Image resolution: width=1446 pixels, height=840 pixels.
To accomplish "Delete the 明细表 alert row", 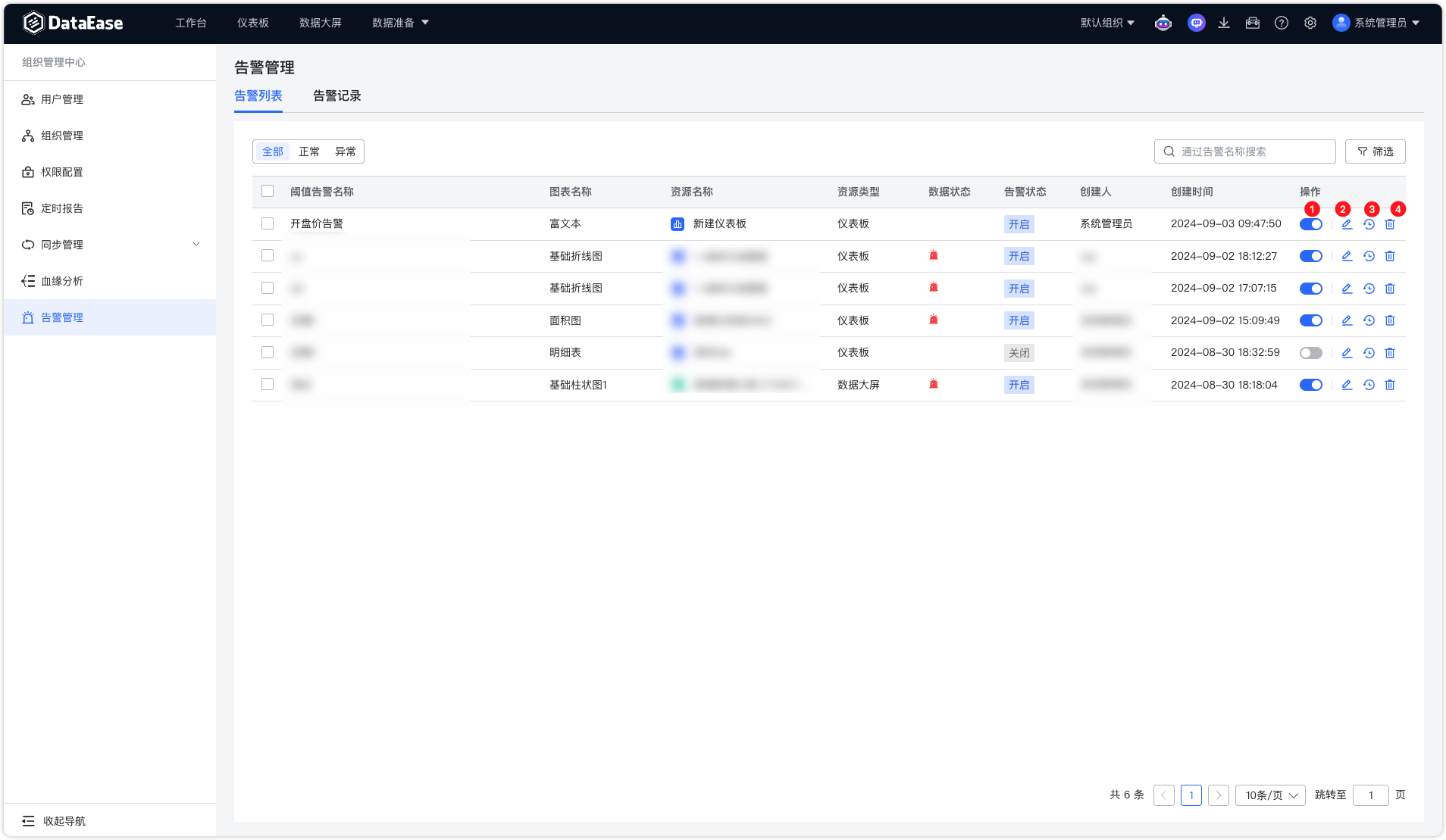I will coord(1390,353).
